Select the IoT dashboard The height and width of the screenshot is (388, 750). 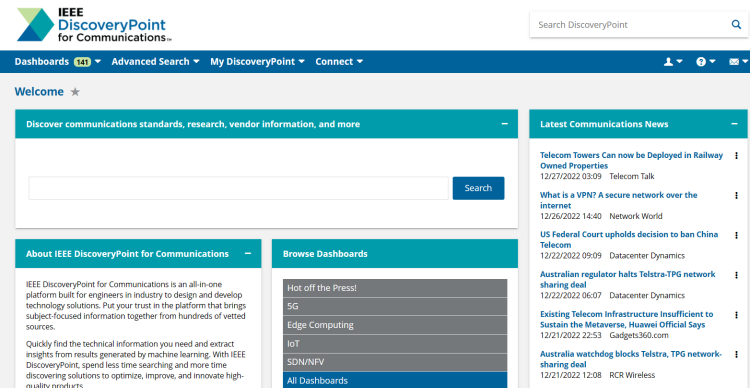pyautogui.click(x=395, y=344)
